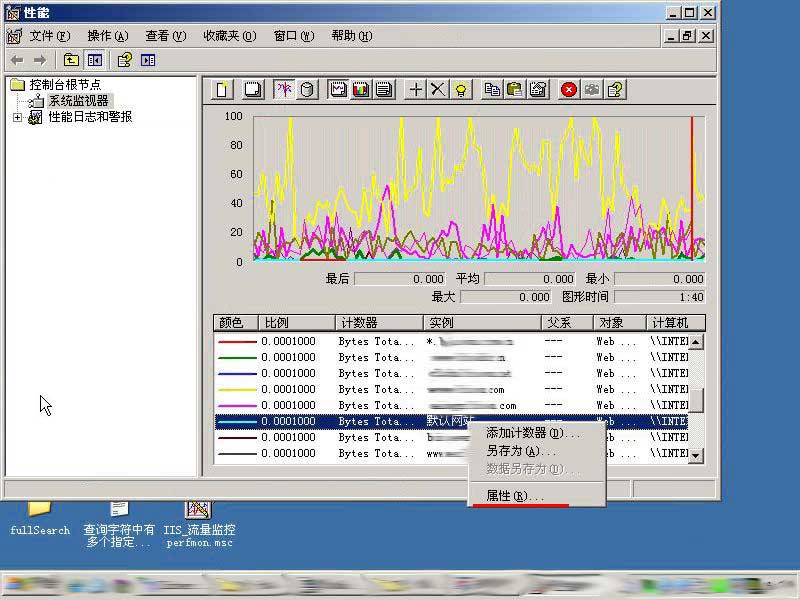Screen dimensions: 800x600
Task: Click the Highlight lightbulb icon
Action: pyautogui.click(x=460, y=90)
